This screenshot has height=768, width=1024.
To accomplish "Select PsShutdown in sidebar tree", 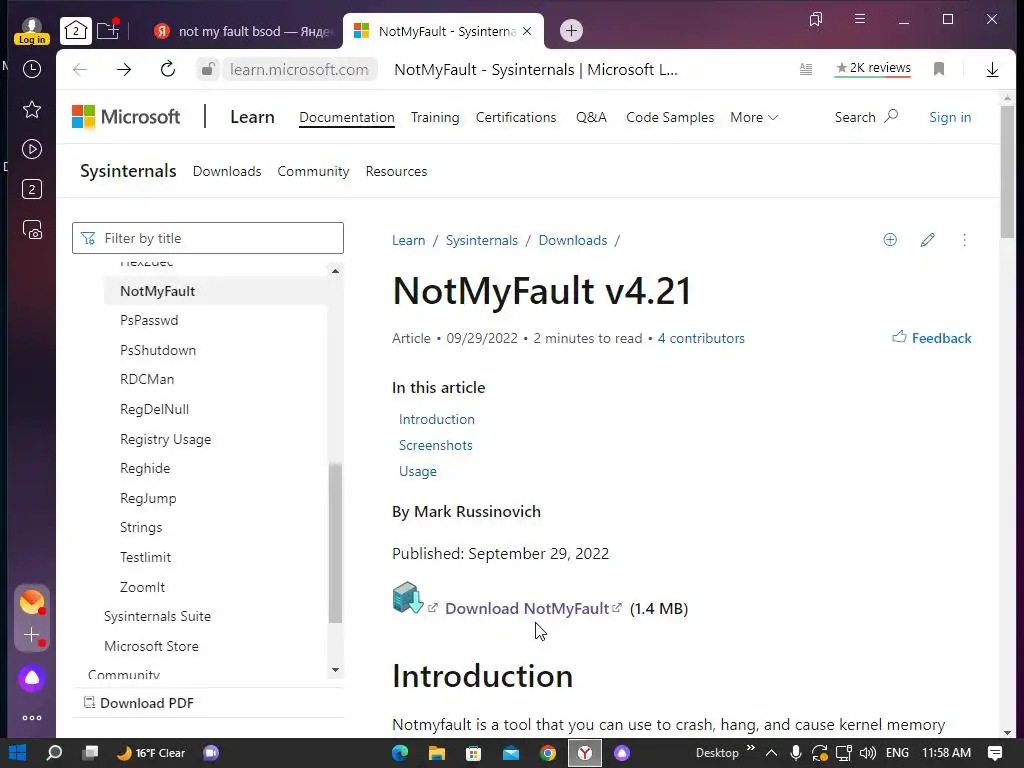I will click(x=158, y=350).
